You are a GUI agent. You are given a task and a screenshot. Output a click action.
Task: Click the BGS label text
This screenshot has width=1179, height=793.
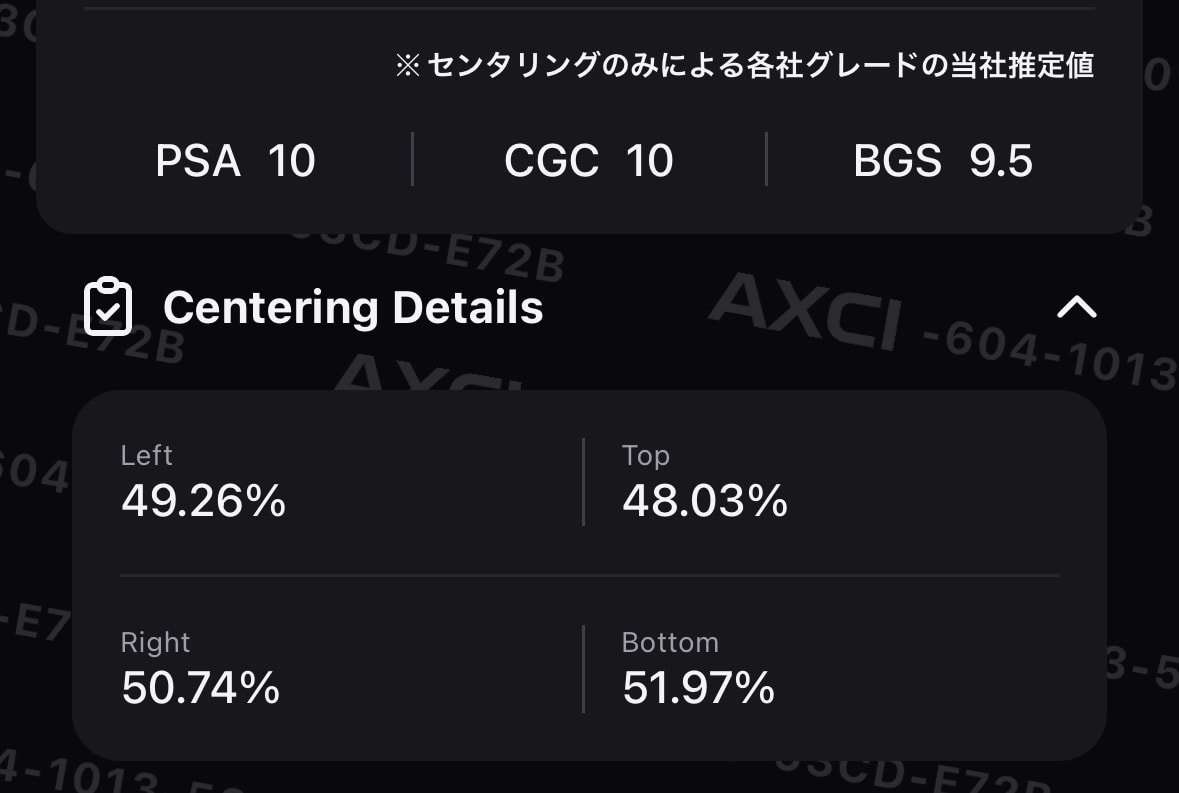pos(897,160)
